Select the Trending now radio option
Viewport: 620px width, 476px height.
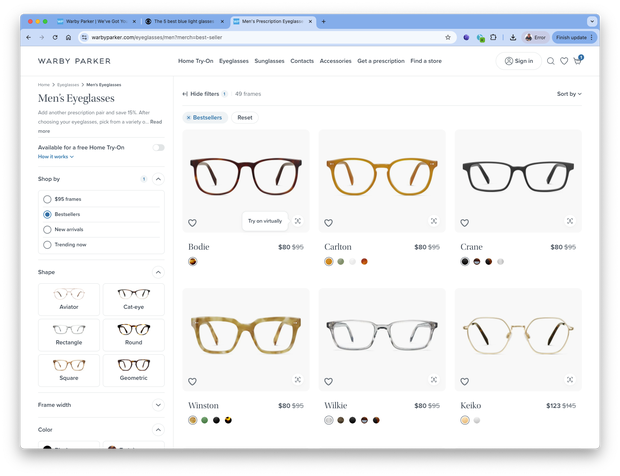[48, 244]
